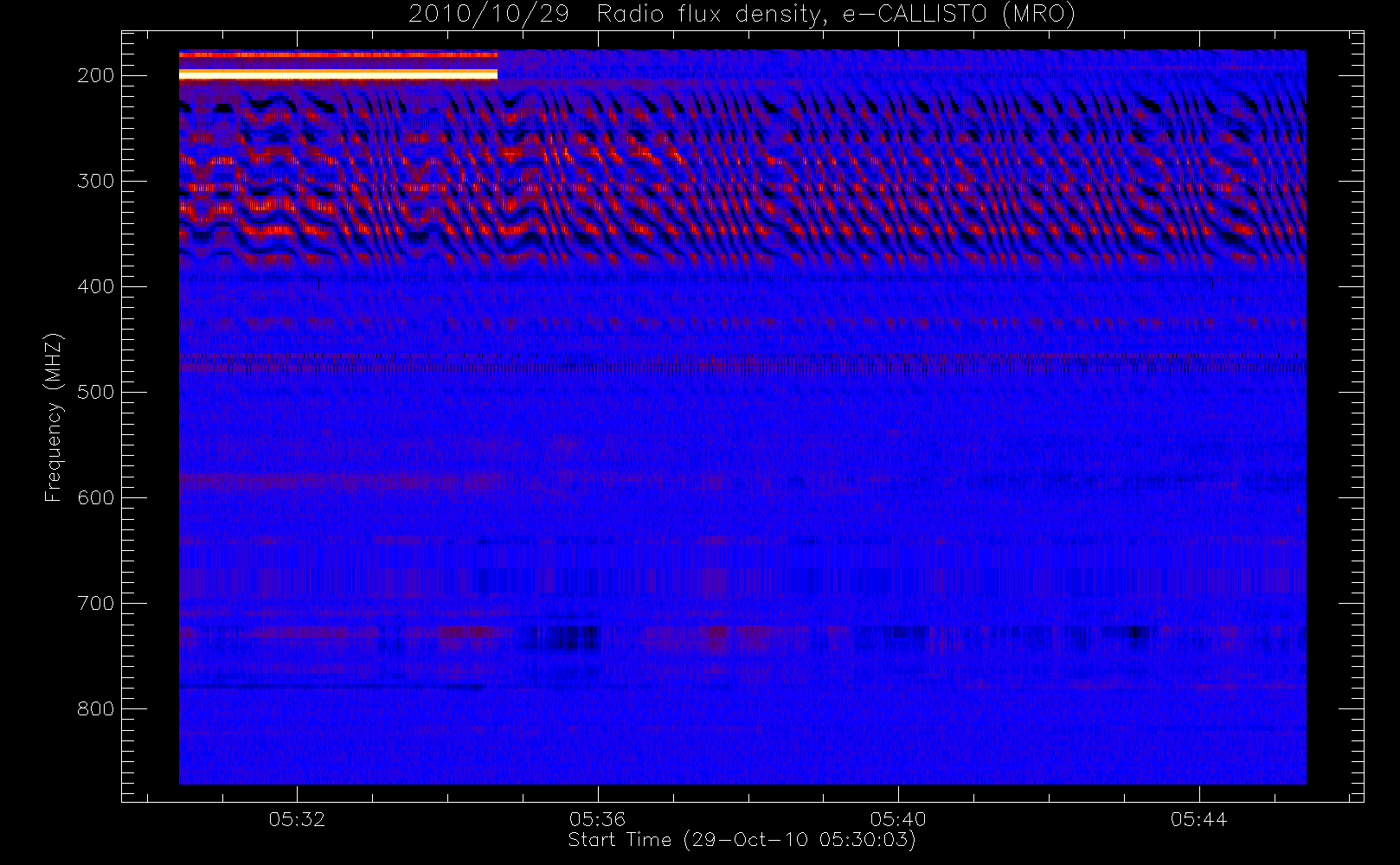This screenshot has height=865, width=1400.
Task: Click the bright yellow-white band near 200 MHz
Action: [338, 74]
